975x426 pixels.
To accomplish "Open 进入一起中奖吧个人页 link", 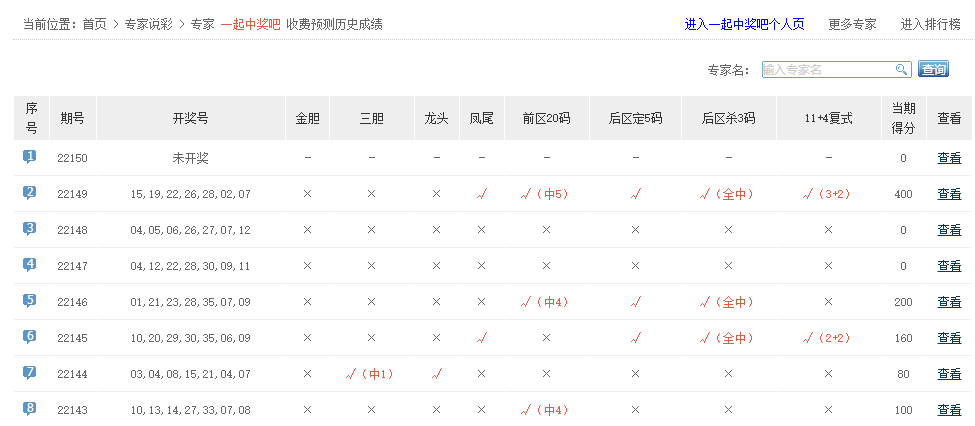I will click(744, 24).
